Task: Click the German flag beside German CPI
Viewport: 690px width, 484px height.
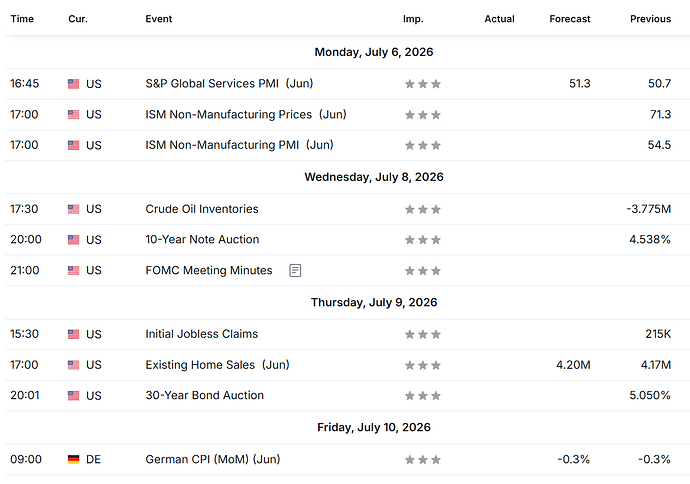Action: 73,459
